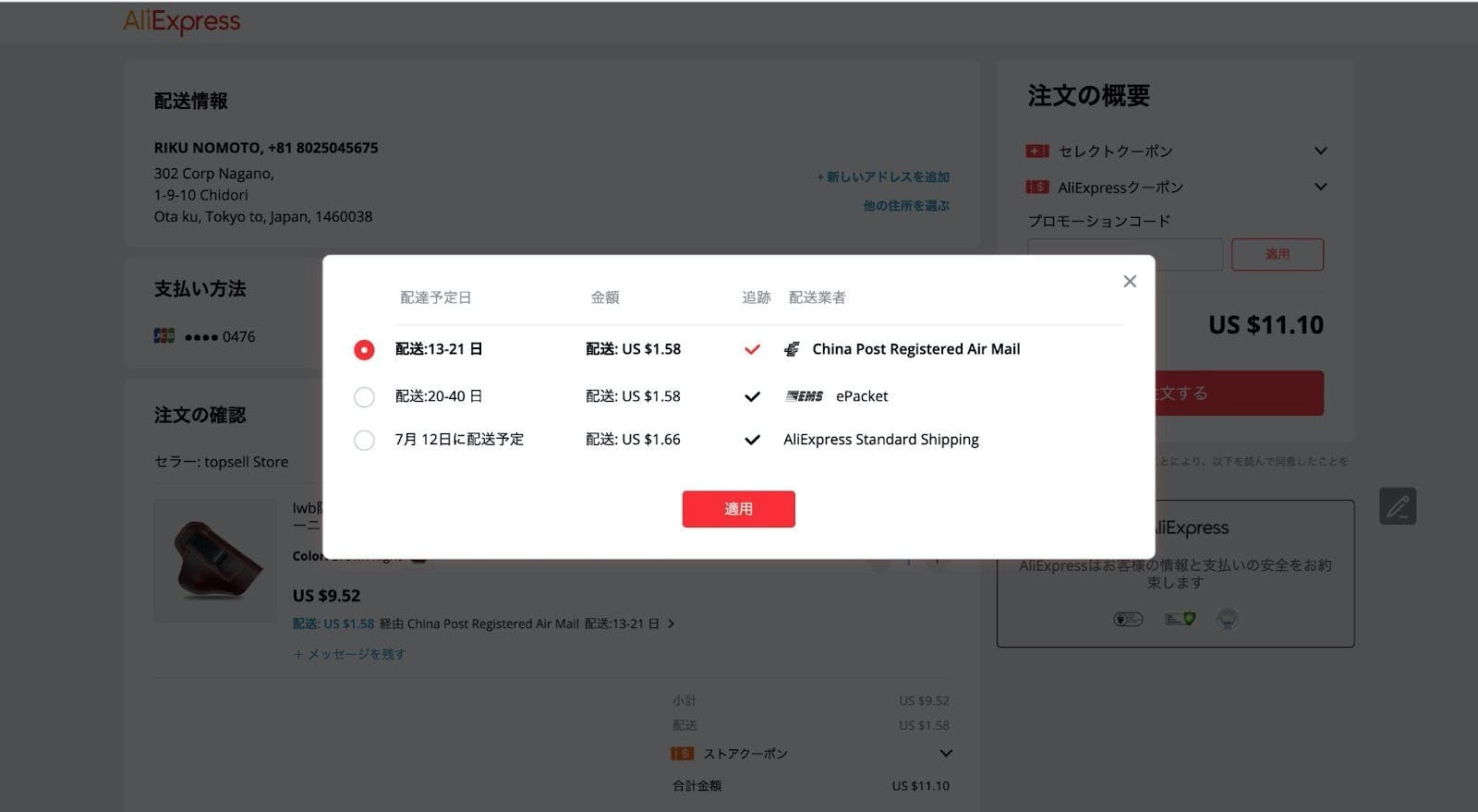This screenshot has width=1478, height=812.
Task: Select the ePacket shipping radio button
Action: [364, 397]
